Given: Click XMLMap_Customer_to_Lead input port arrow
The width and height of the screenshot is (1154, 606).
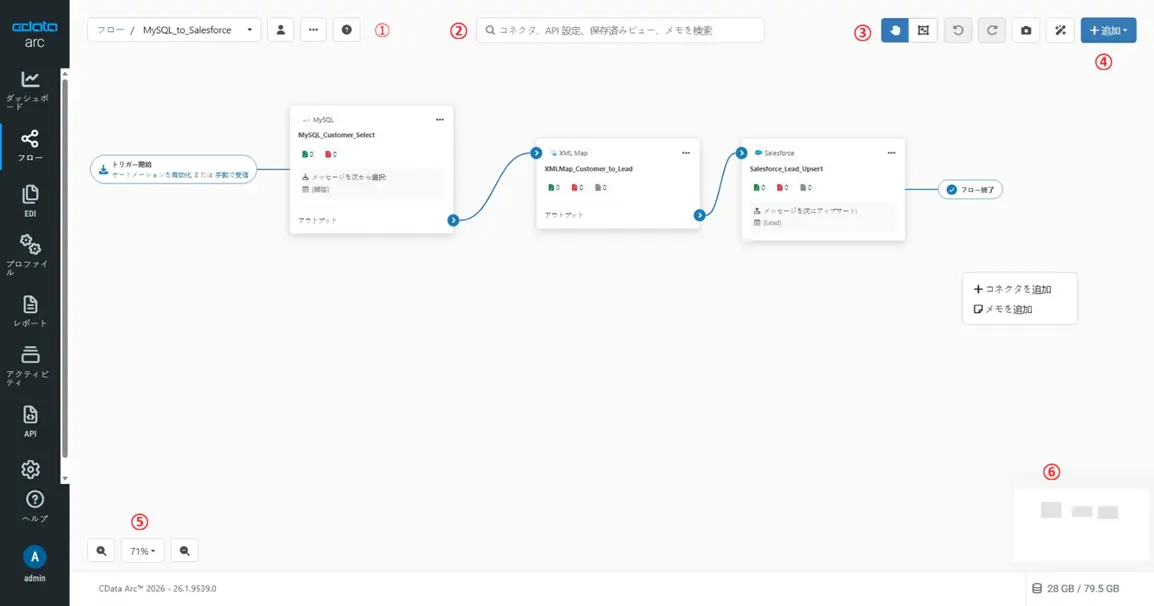Looking at the screenshot, I should (537, 153).
